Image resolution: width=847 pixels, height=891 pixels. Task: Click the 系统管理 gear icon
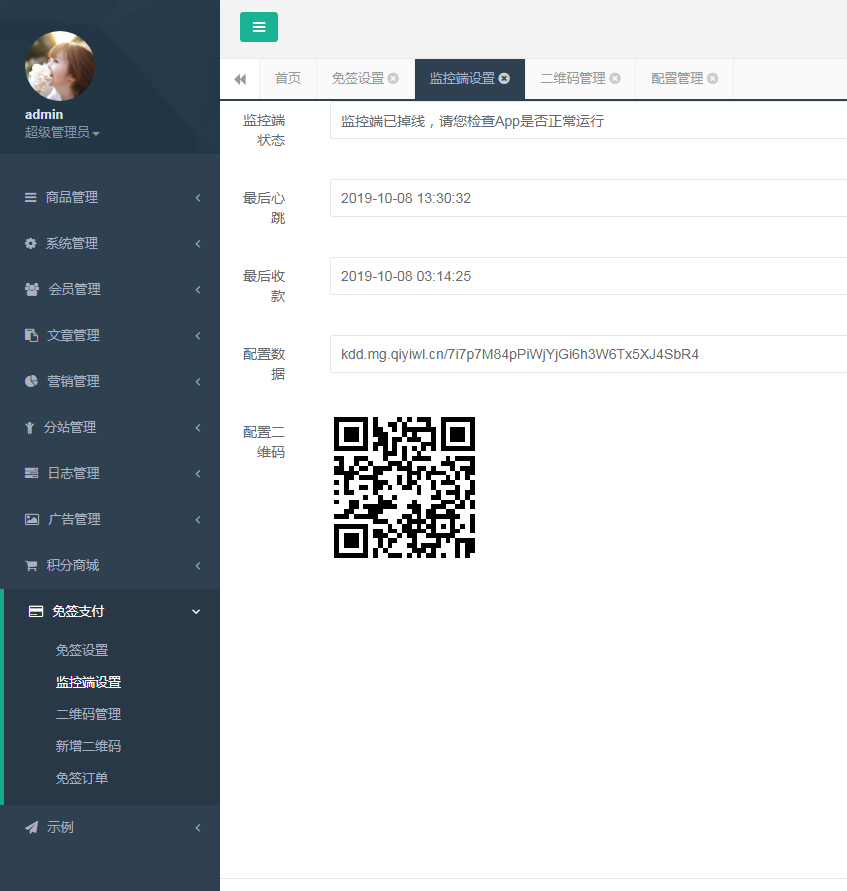[31, 244]
